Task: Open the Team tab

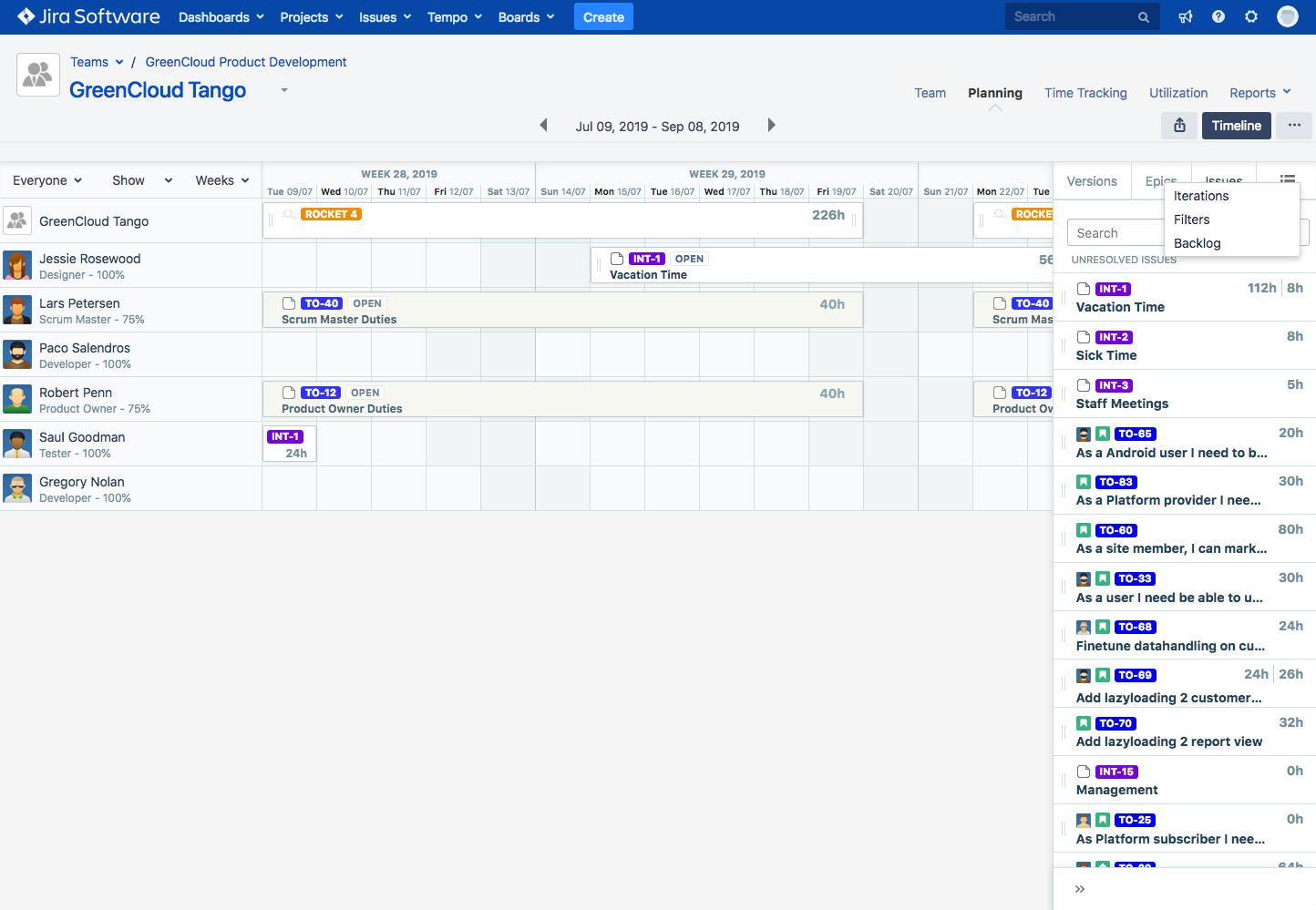Action: (x=930, y=92)
